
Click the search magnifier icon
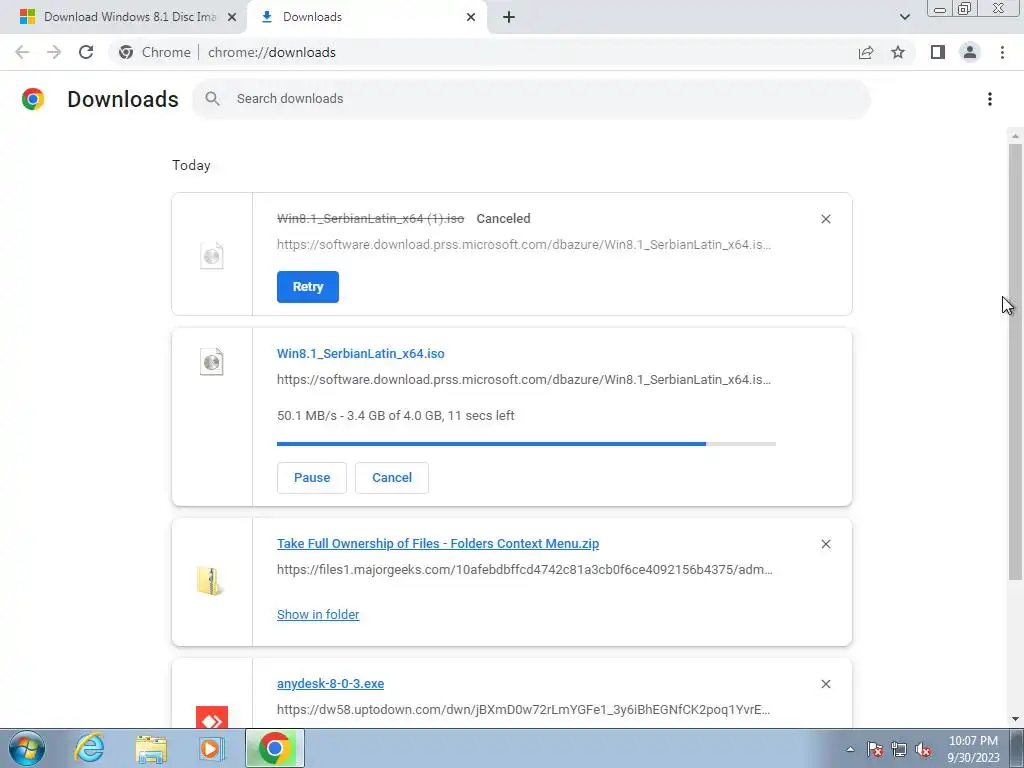click(212, 99)
